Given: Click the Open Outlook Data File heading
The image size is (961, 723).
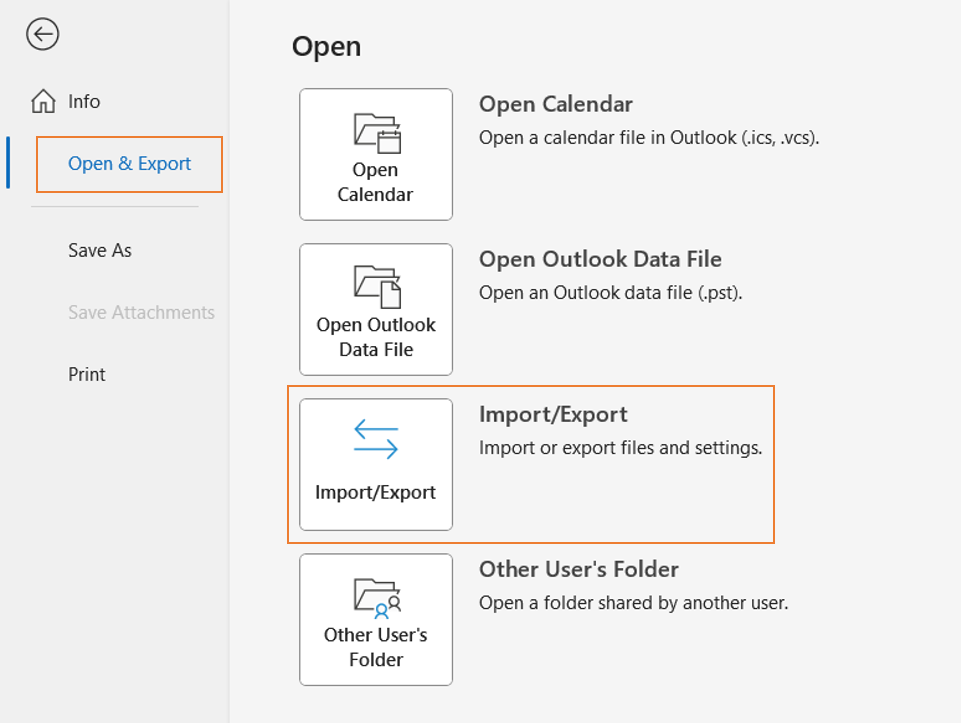Looking at the screenshot, I should (600, 259).
